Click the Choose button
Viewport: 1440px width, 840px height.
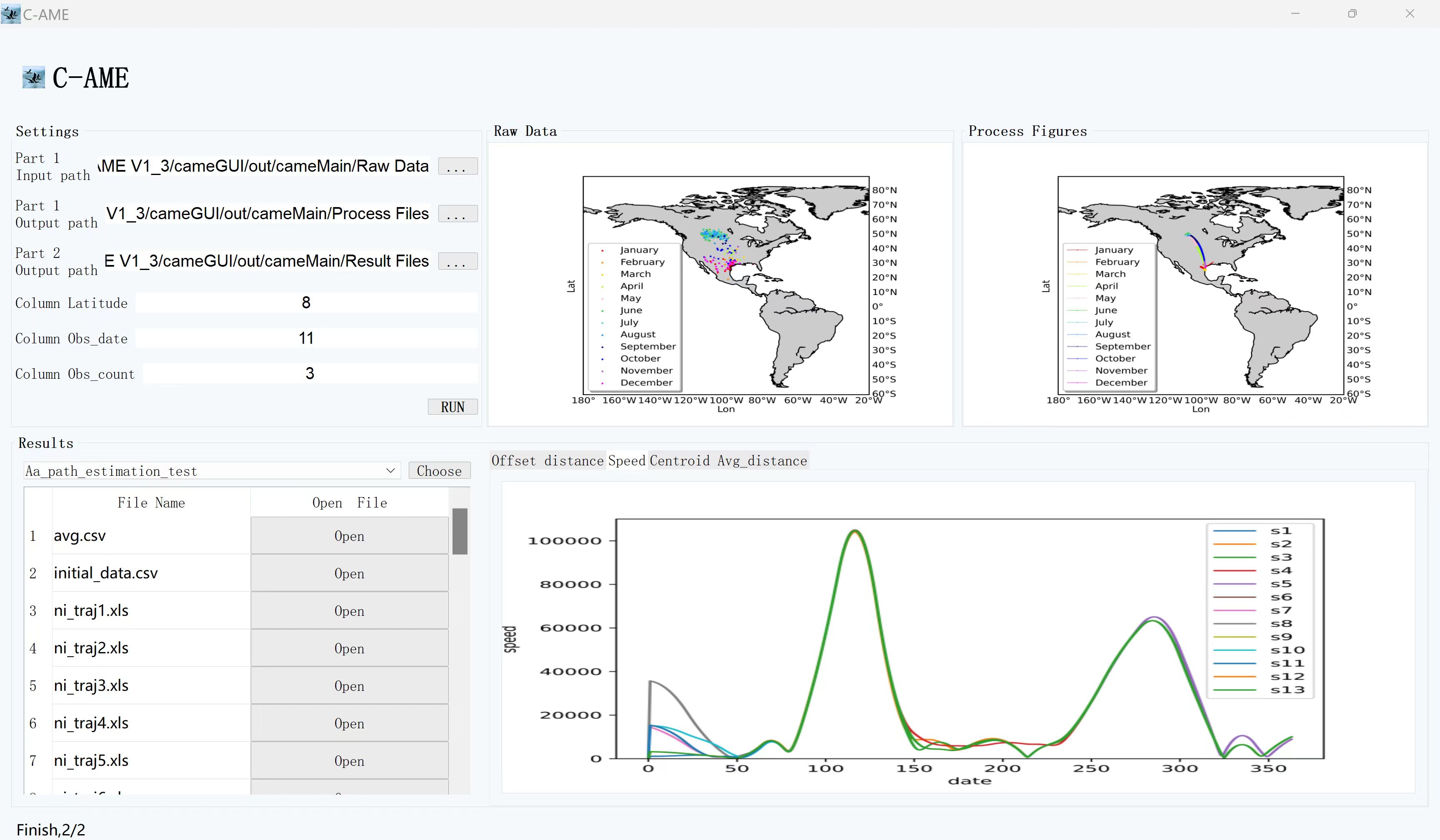point(439,471)
